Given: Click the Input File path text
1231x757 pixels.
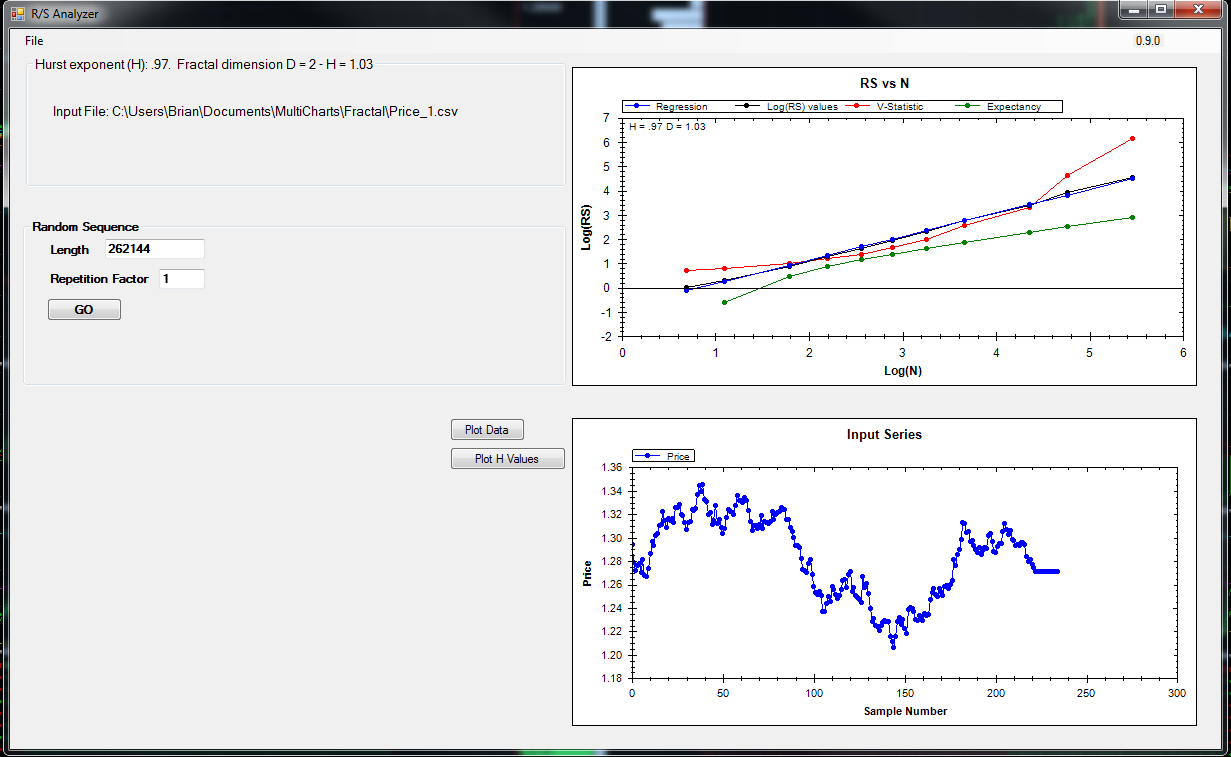Looking at the screenshot, I should [x=255, y=111].
